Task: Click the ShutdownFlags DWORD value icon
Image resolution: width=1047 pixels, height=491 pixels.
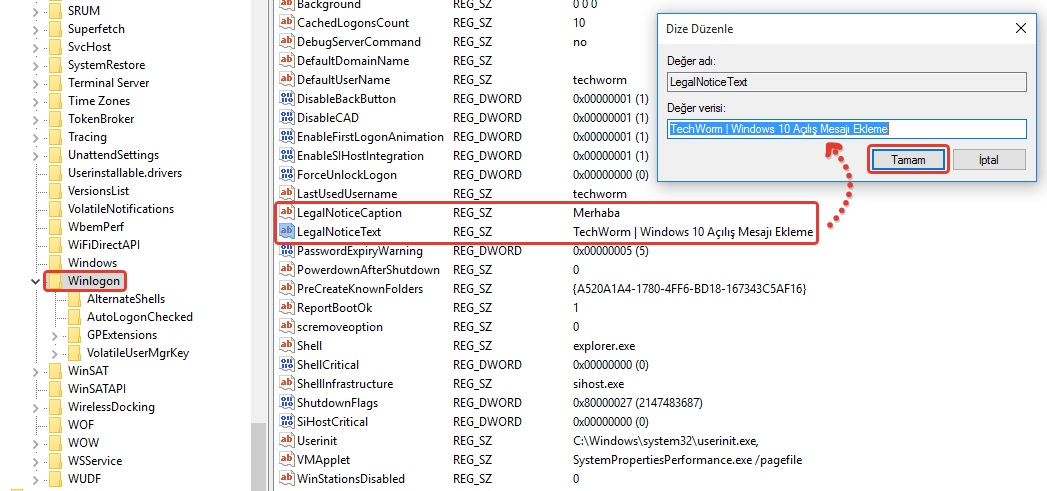Action: pos(286,403)
